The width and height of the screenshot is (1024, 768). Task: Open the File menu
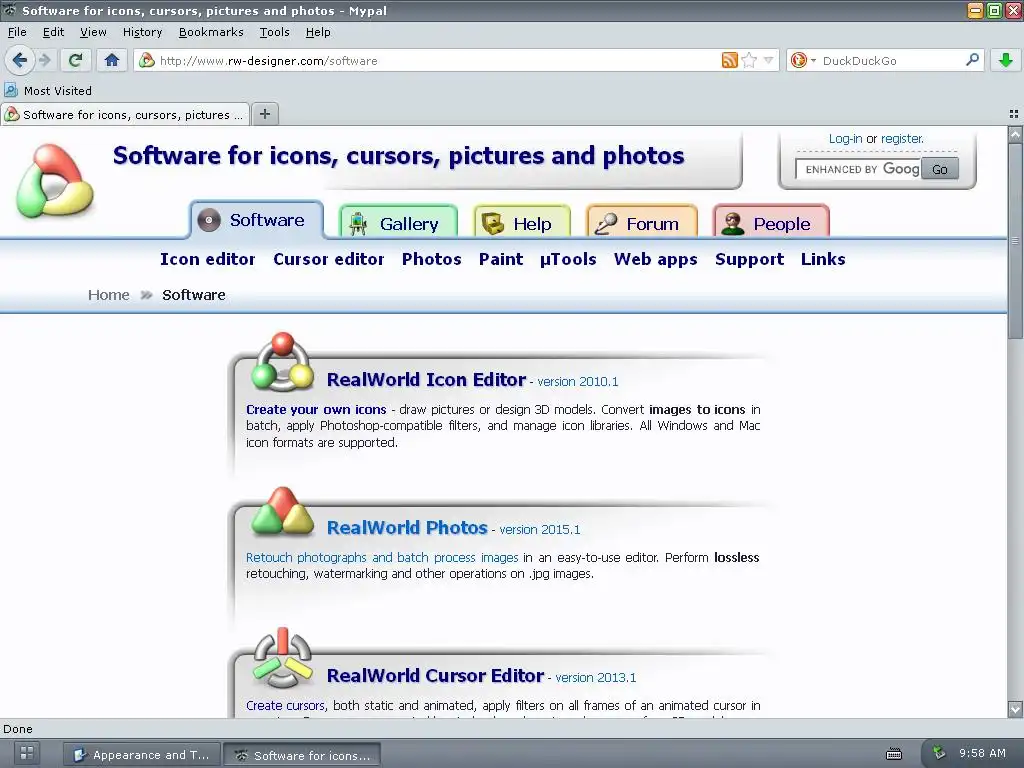tap(17, 32)
